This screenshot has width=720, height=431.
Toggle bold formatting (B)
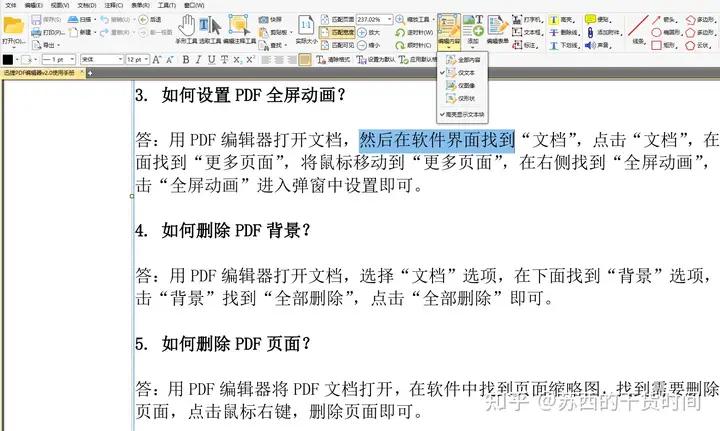186,60
